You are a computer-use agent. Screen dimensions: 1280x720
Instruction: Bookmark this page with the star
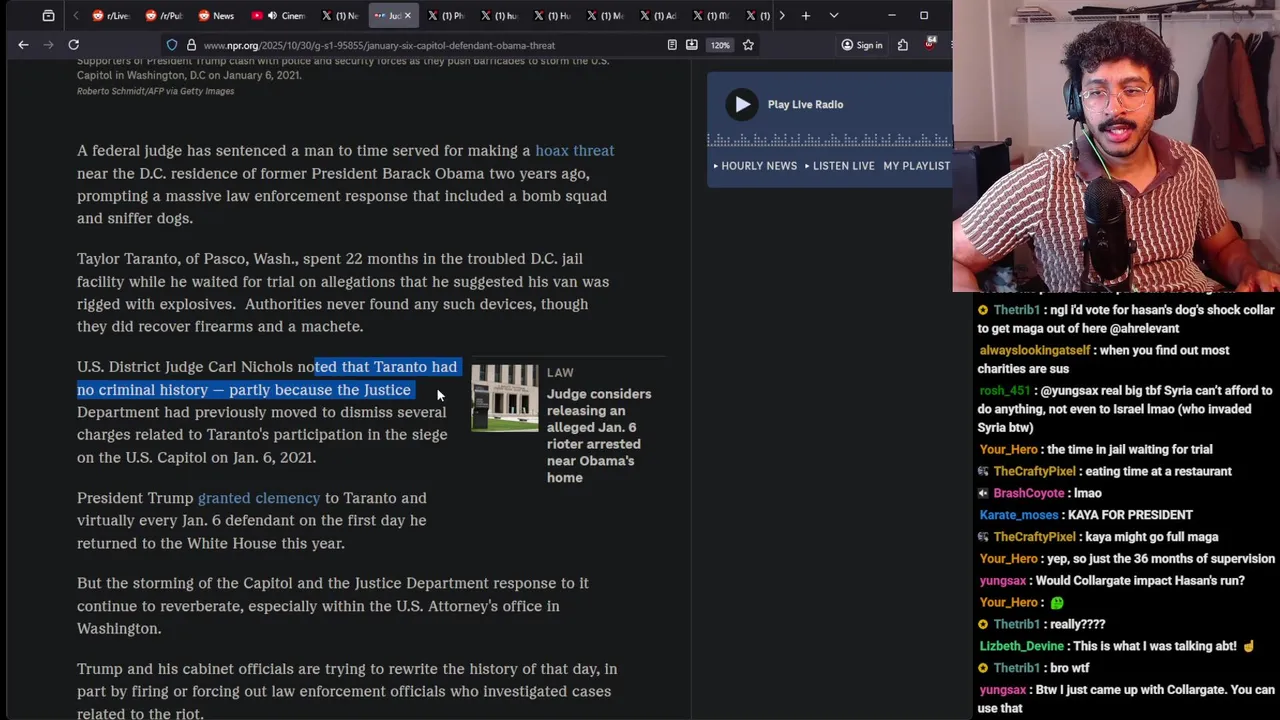[x=748, y=45]
